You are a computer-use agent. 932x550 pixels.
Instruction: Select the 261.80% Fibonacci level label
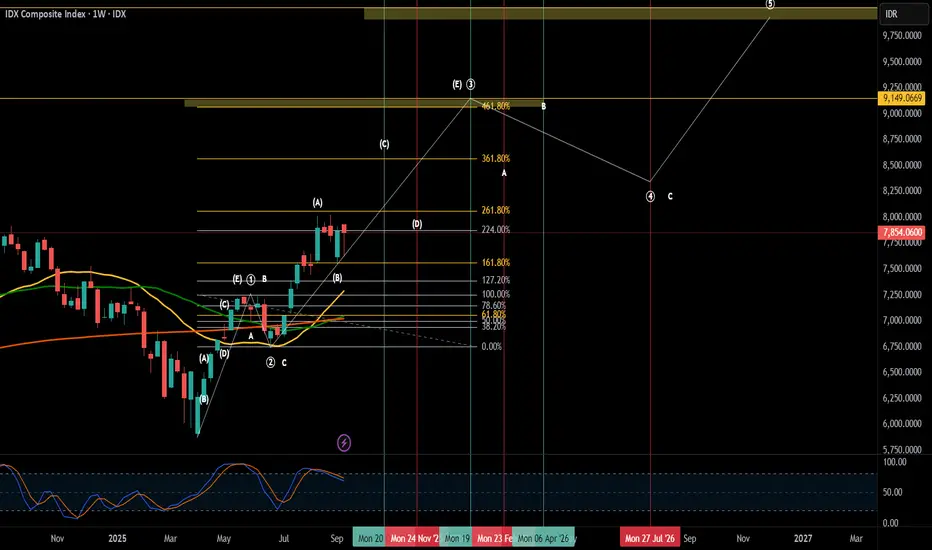496,210
